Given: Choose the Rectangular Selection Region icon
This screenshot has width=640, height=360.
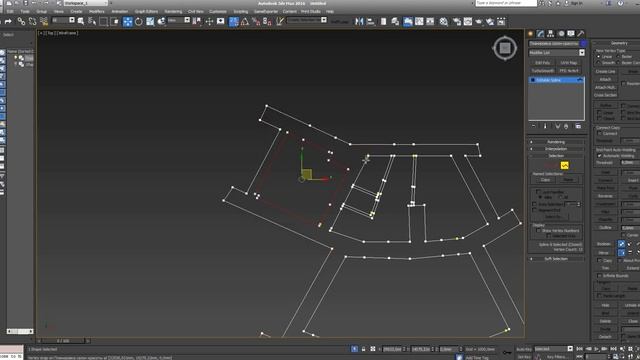Looking at the screenshot, I should point(104,21).
